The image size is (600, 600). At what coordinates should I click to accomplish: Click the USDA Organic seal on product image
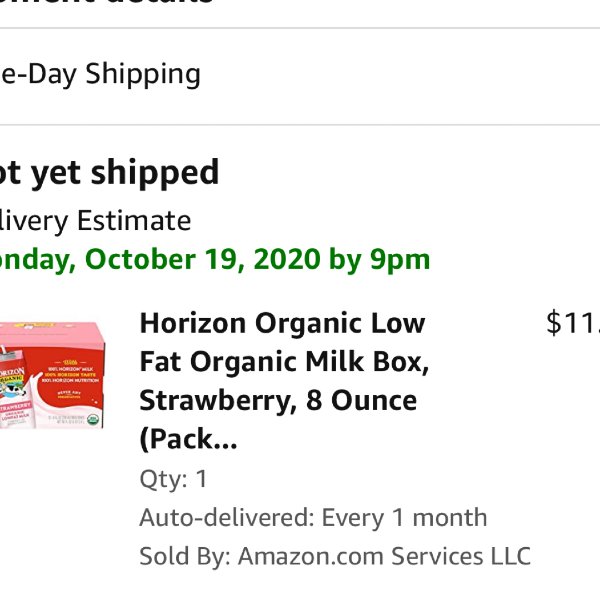pyautogui.click(x=93, y=419)
